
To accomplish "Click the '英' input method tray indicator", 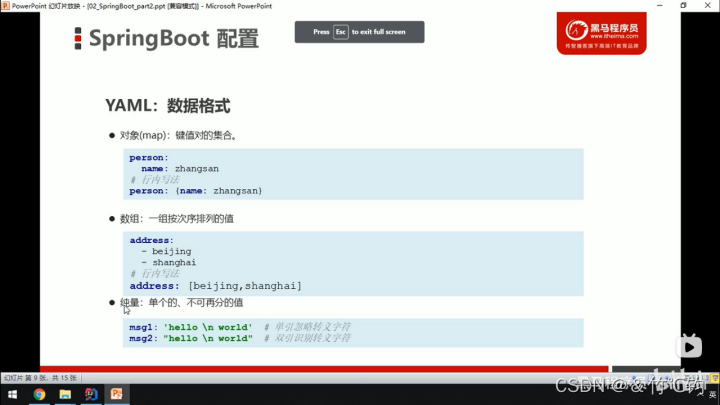I will [713, 394].
